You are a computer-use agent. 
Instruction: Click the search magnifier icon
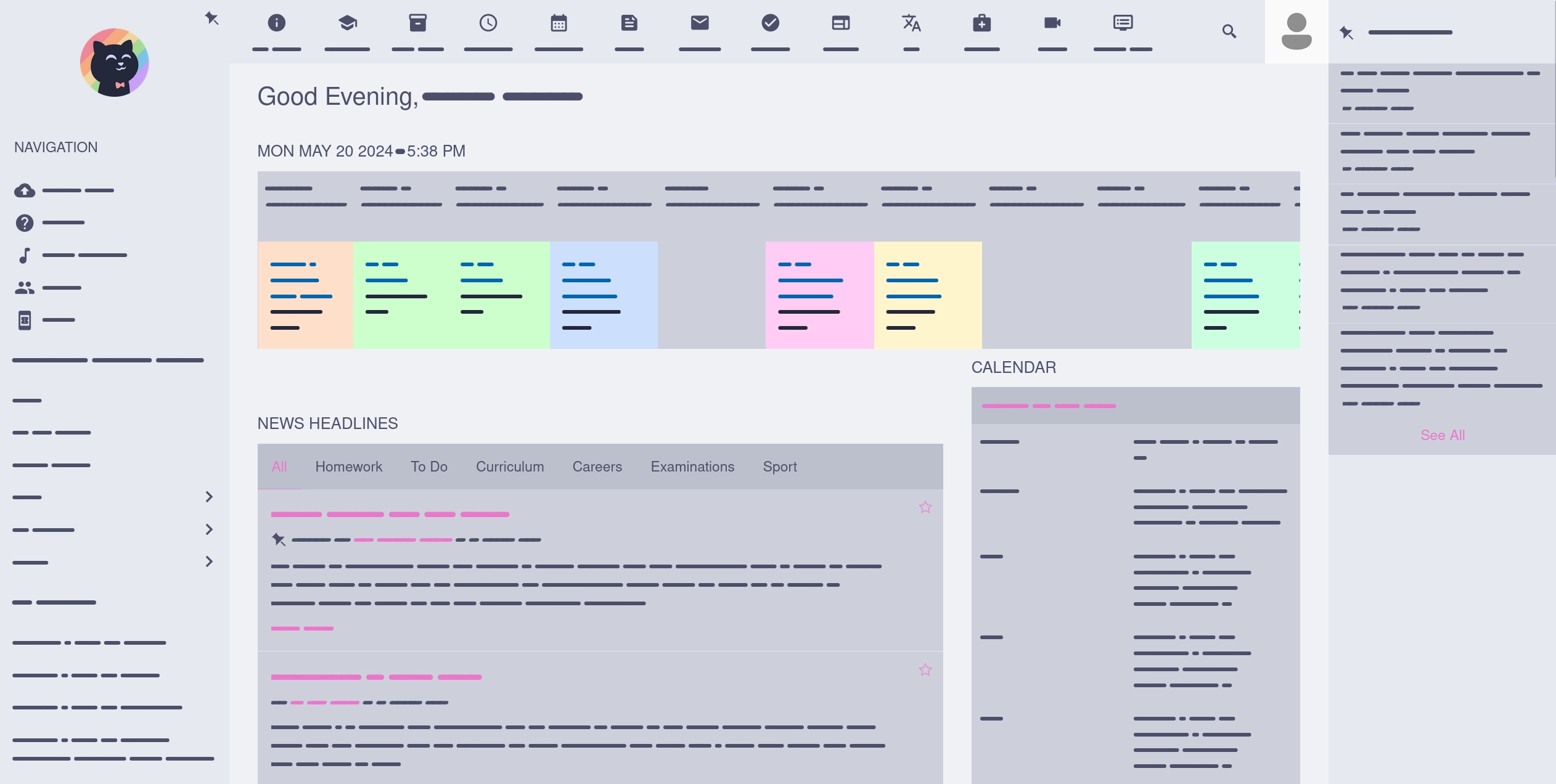tap(1229, 31)
